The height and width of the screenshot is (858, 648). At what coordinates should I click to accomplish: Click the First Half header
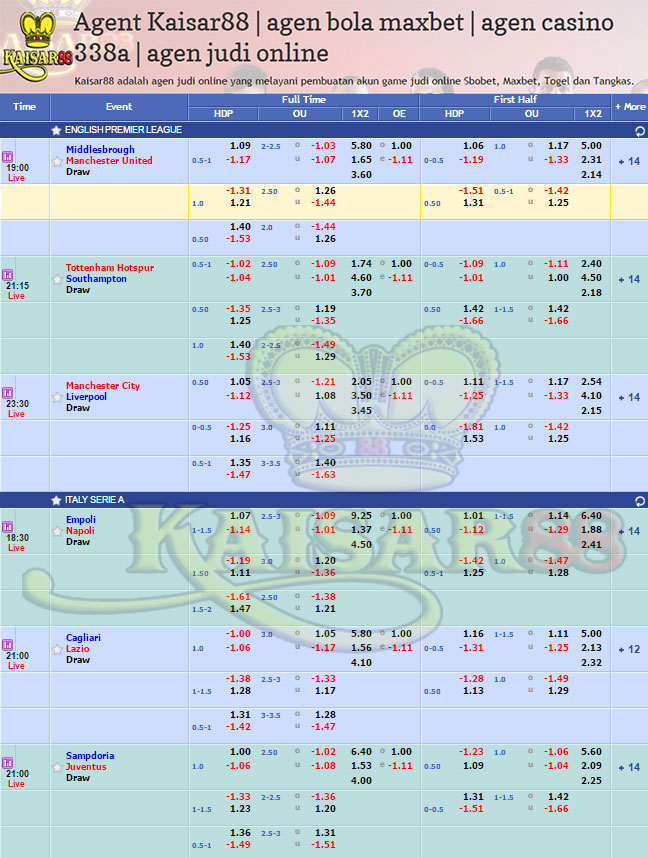515,100
